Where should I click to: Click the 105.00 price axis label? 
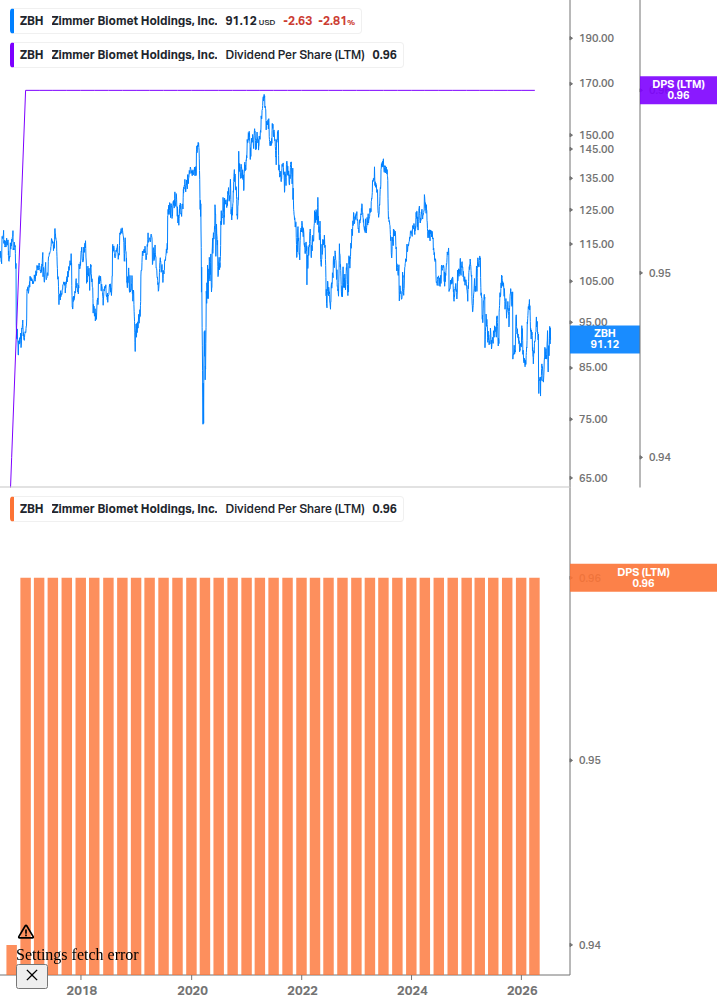pyautogui.click(x=597, y=281)
